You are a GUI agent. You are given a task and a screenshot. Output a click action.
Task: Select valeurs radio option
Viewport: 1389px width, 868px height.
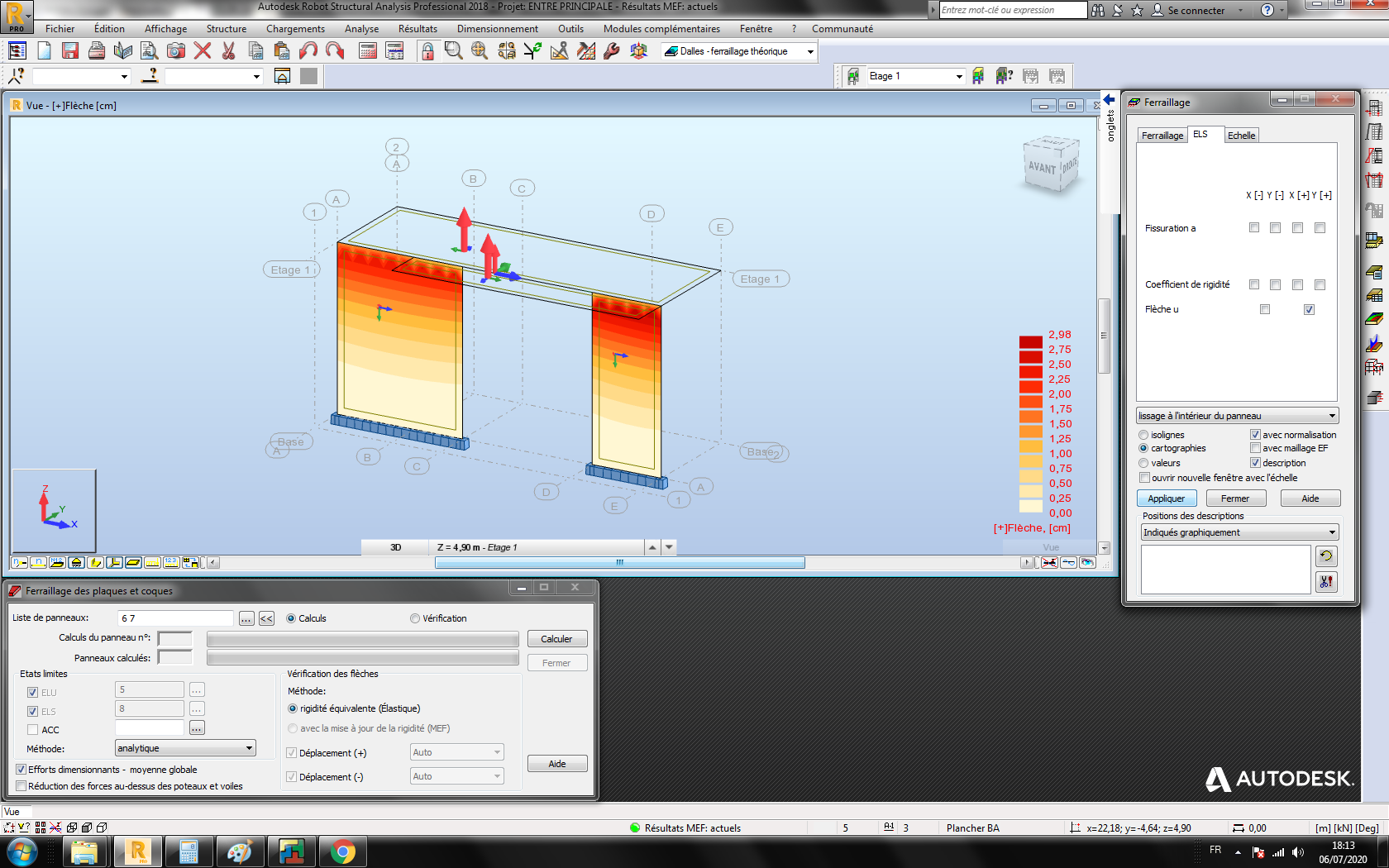pos(1143,463)
